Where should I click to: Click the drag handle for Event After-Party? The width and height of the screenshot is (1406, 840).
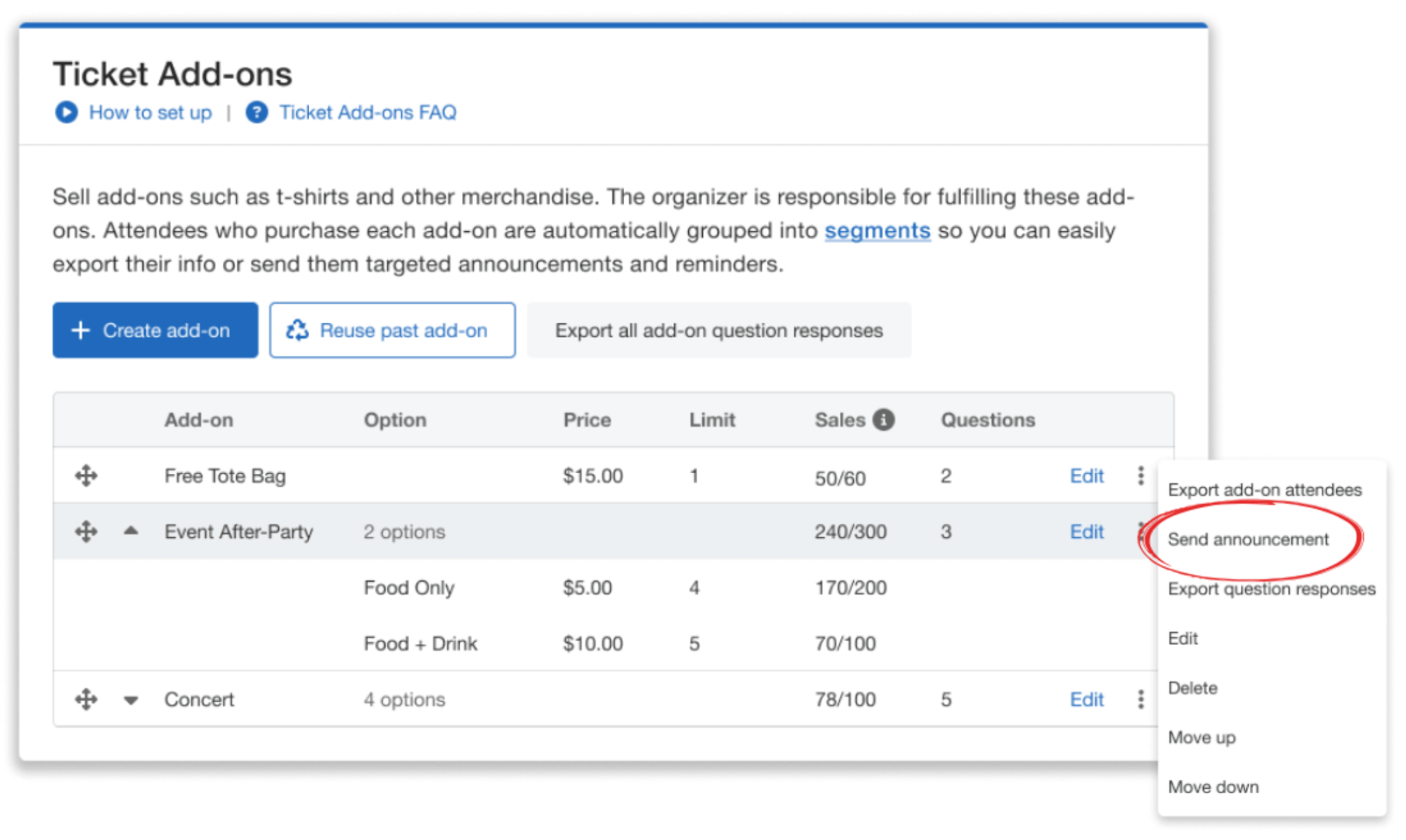point(85,531)
